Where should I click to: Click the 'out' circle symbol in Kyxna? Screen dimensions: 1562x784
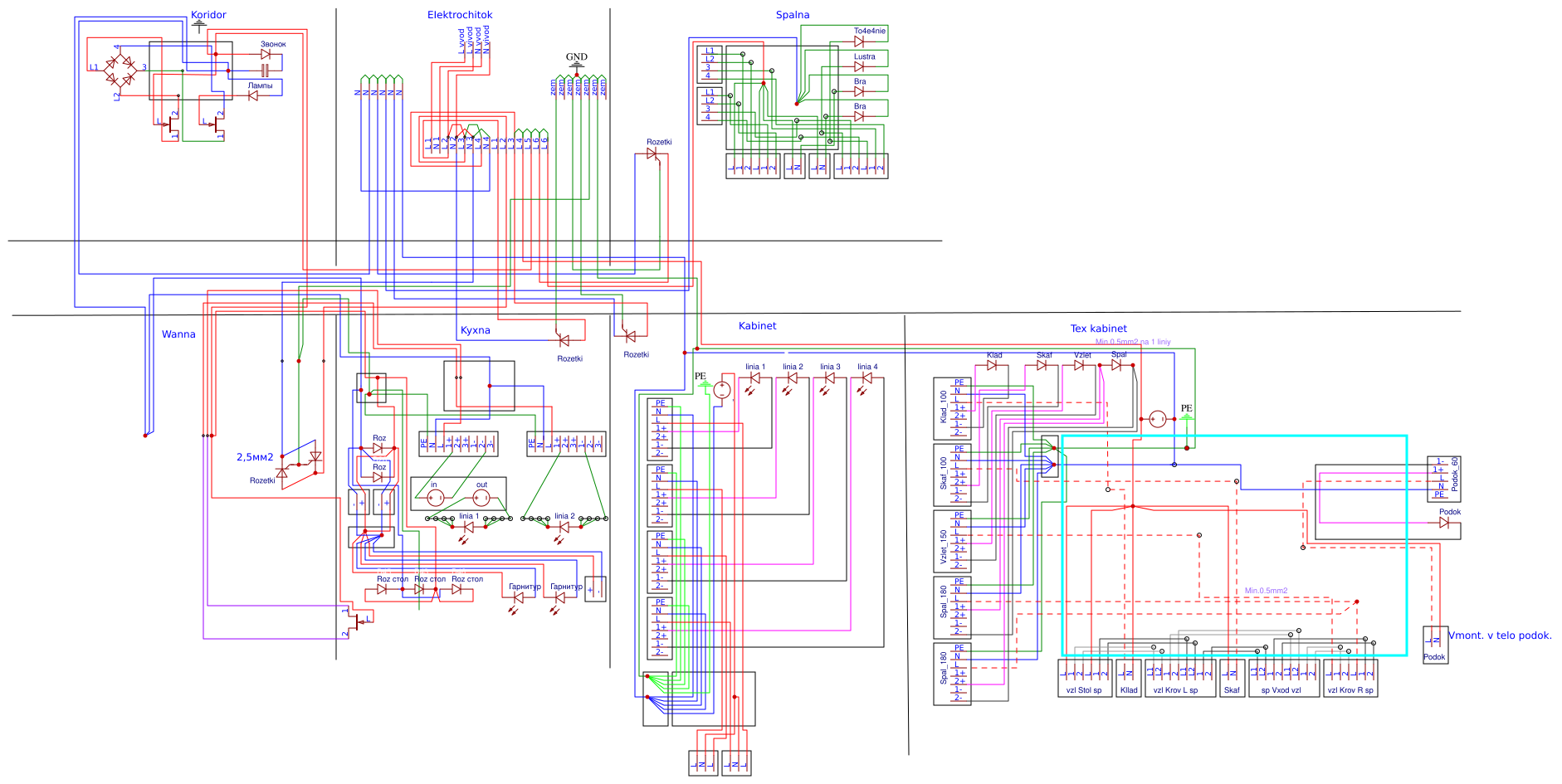click(481, 498)
